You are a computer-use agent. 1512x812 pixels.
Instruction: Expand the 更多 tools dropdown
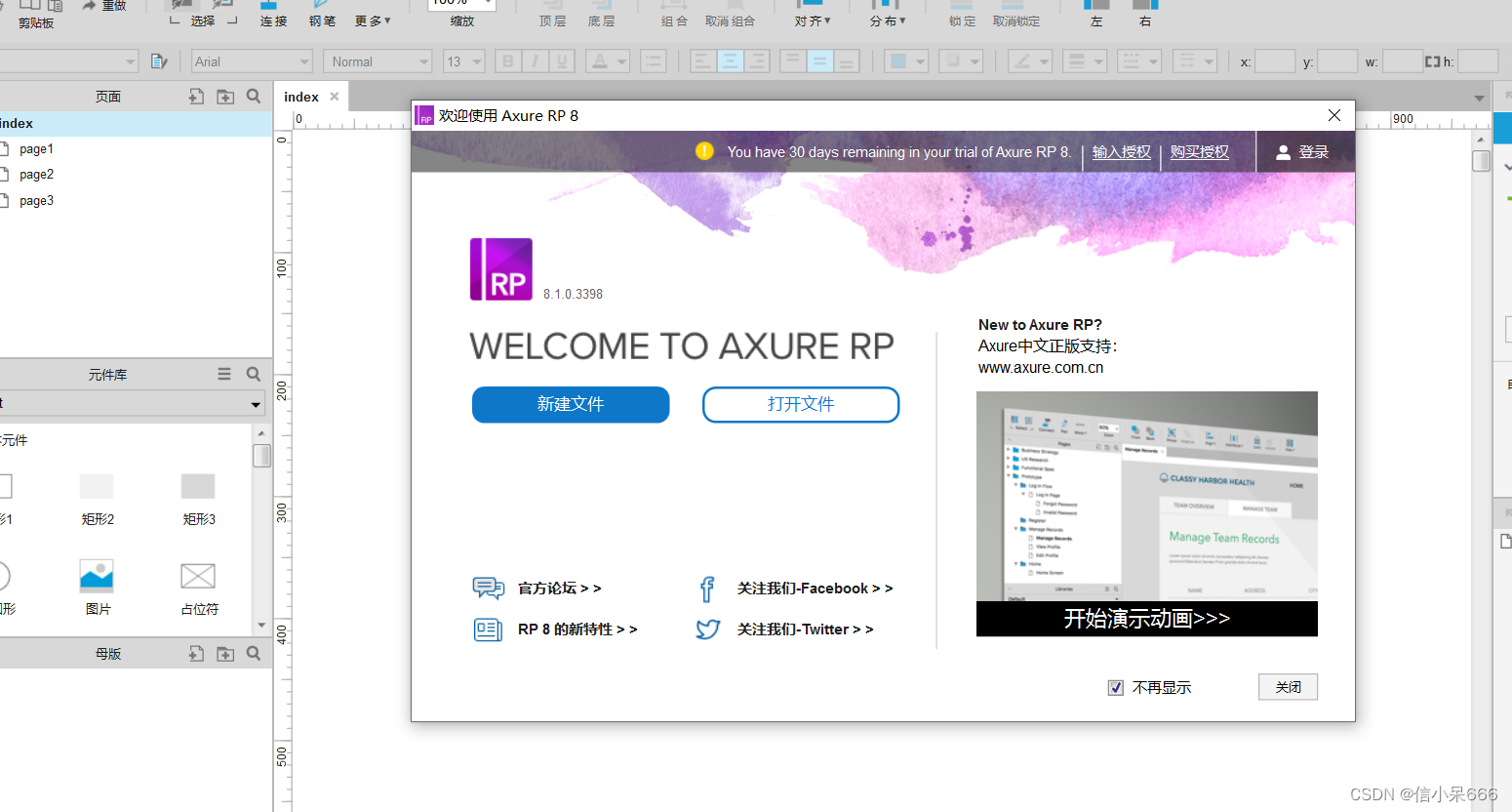coord(373,20)
